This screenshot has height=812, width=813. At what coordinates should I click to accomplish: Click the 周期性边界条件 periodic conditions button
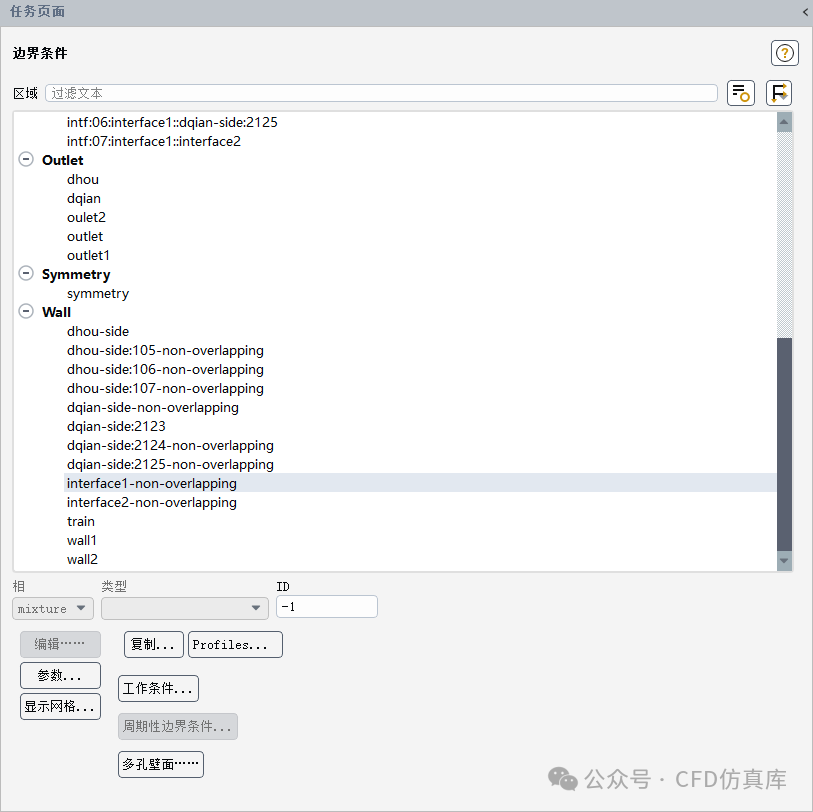(x=178, y=726)
